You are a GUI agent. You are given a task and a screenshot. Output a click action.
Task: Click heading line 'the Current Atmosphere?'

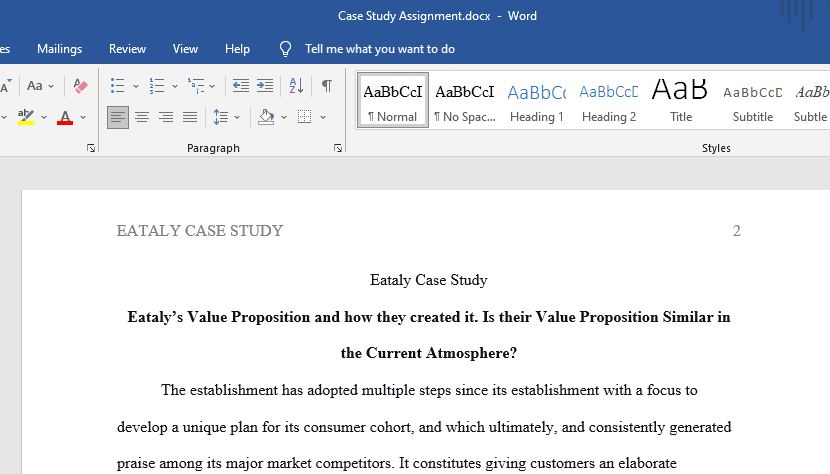pos(429,353)
